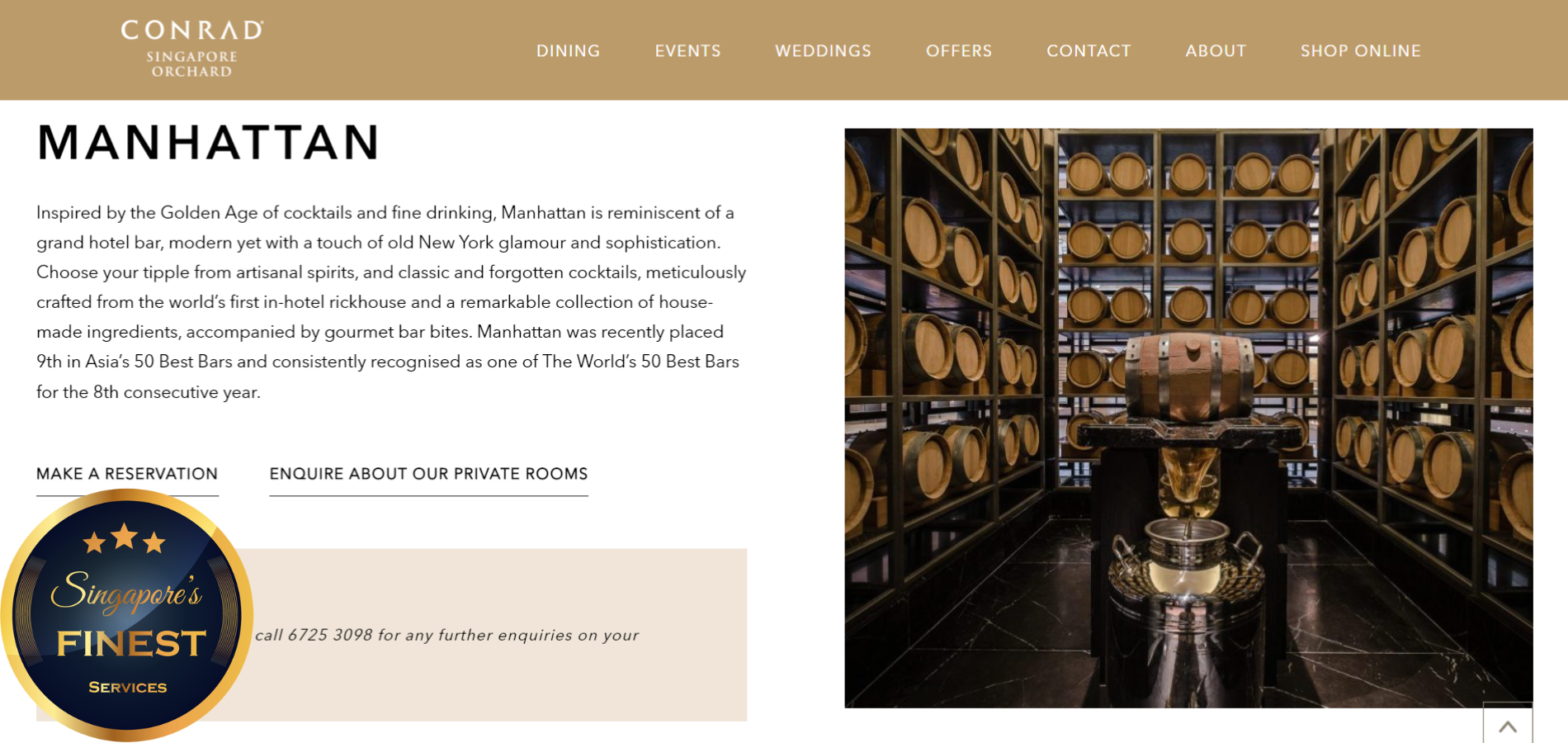View the Offers page

[x=959, y=51]
